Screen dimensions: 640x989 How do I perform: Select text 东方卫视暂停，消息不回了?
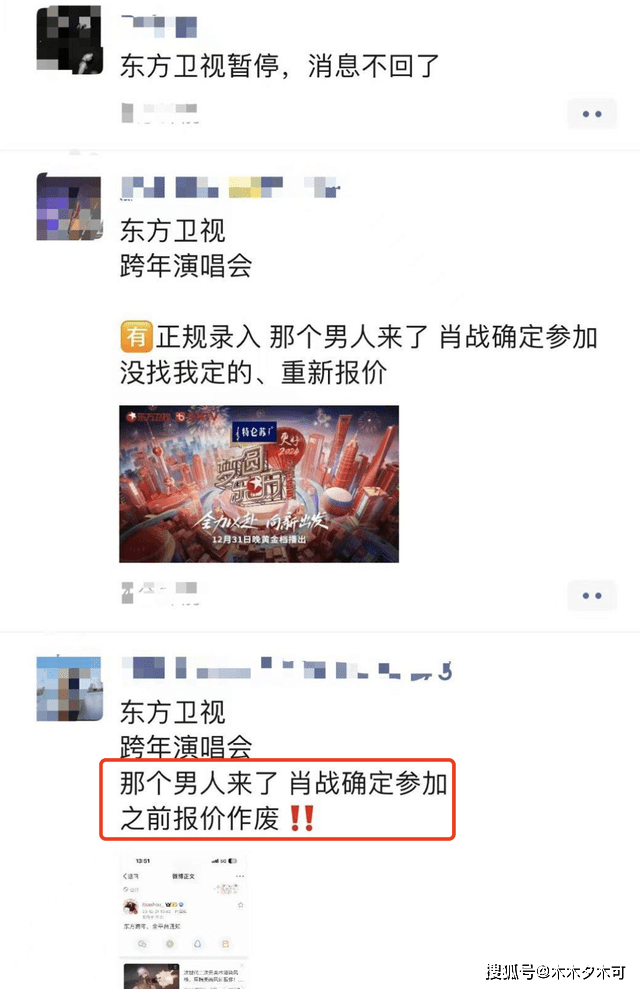[279, 66]
